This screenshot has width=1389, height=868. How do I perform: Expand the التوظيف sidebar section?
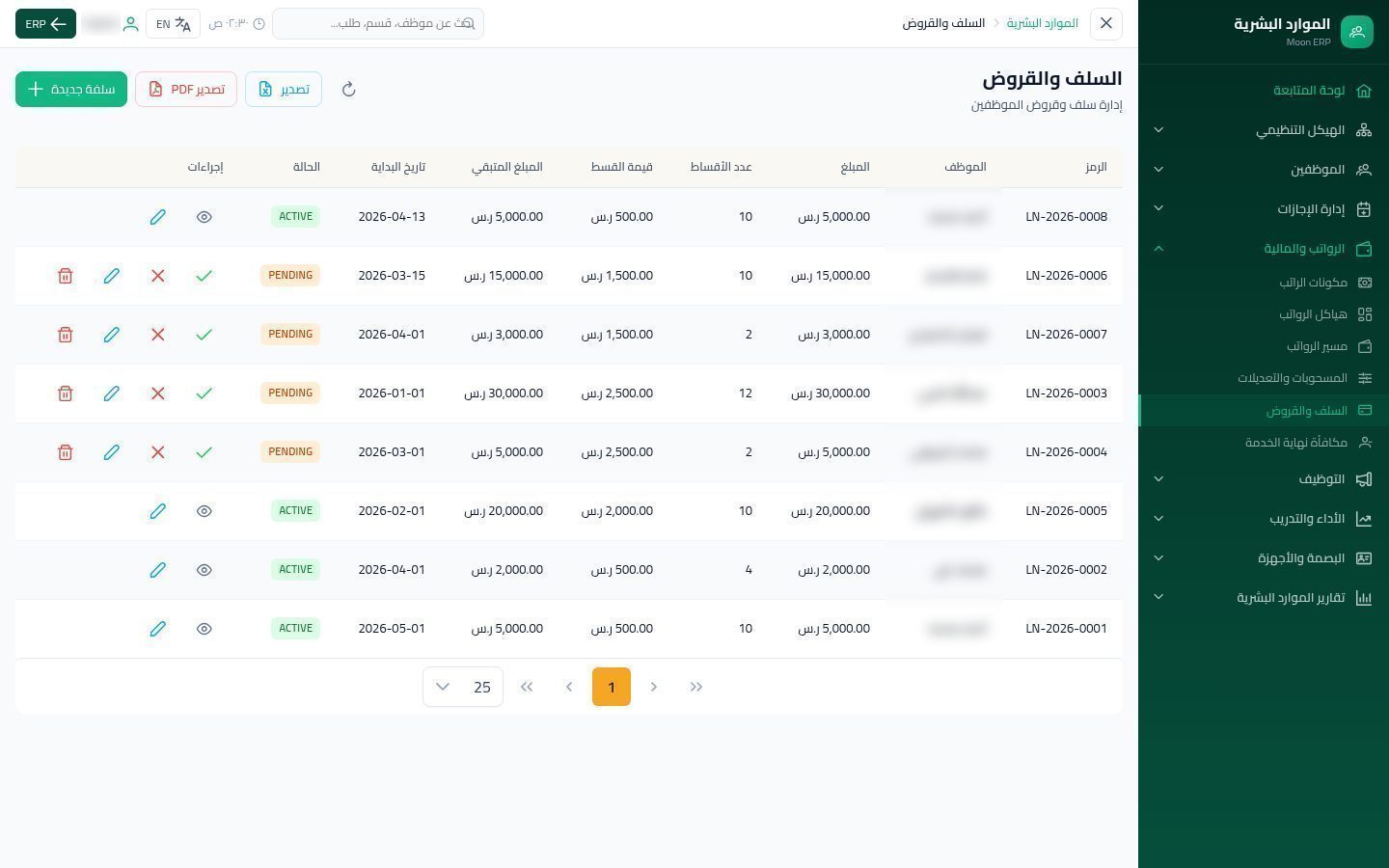[x=1264, y=479]
